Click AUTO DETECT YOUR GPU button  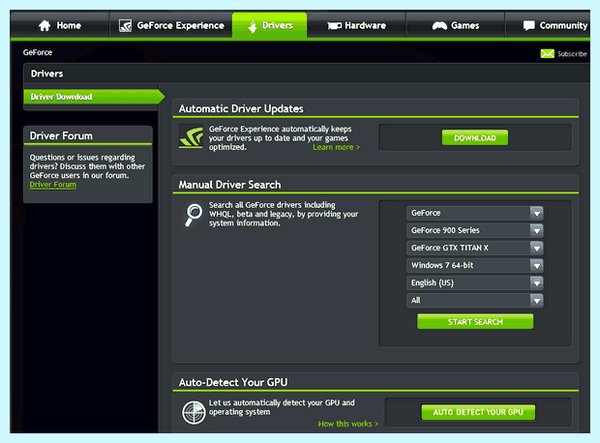click(478, 412)
